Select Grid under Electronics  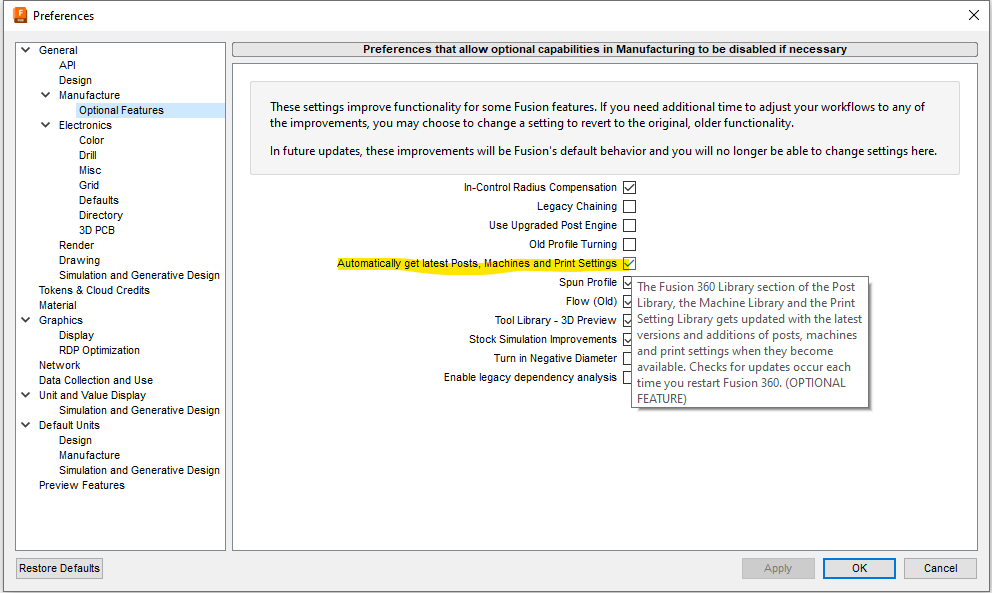tap(89, 185)
